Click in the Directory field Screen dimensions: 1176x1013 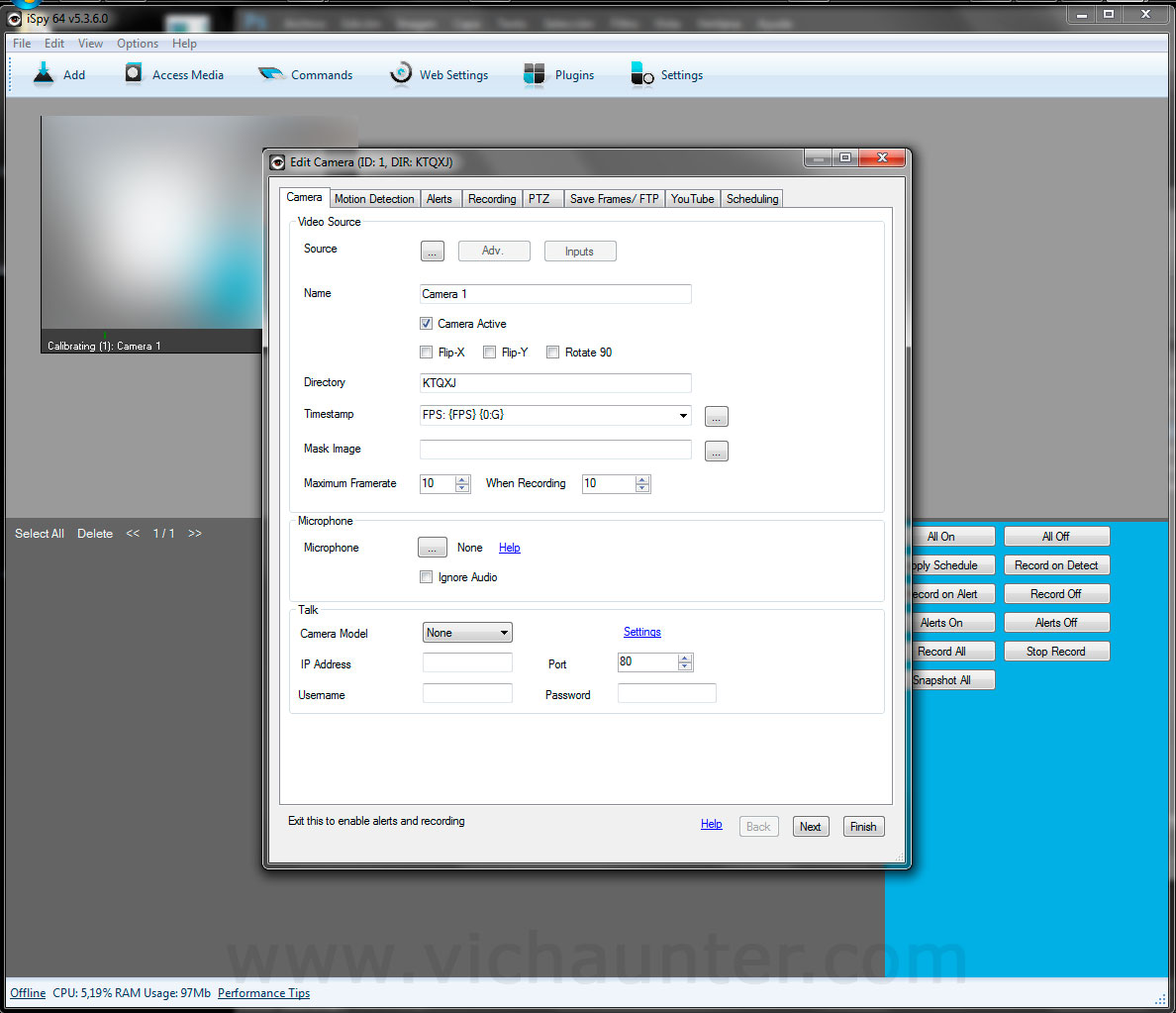(x=555, y=382)
